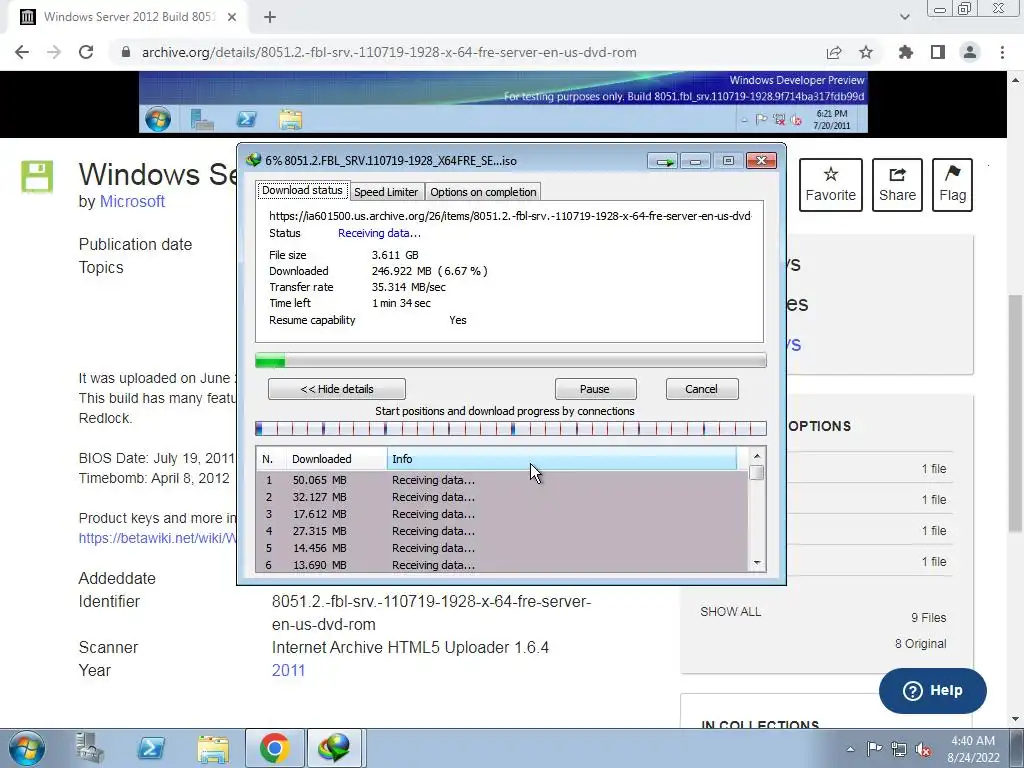Click the site lock icon
This screenshot has width=1024, height=768.
pos(126,52)
